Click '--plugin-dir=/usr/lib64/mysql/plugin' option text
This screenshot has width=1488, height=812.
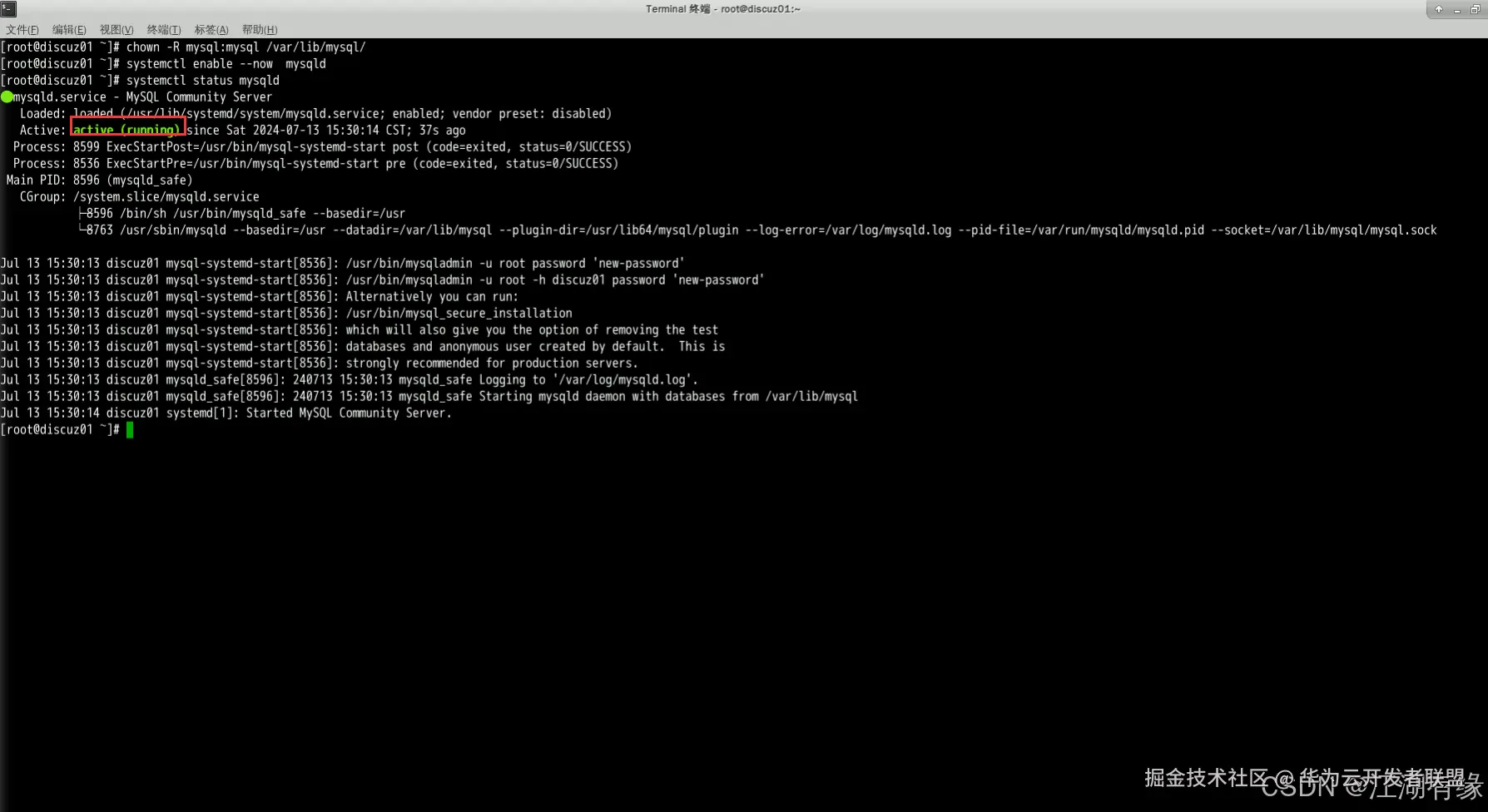(619, 230)
